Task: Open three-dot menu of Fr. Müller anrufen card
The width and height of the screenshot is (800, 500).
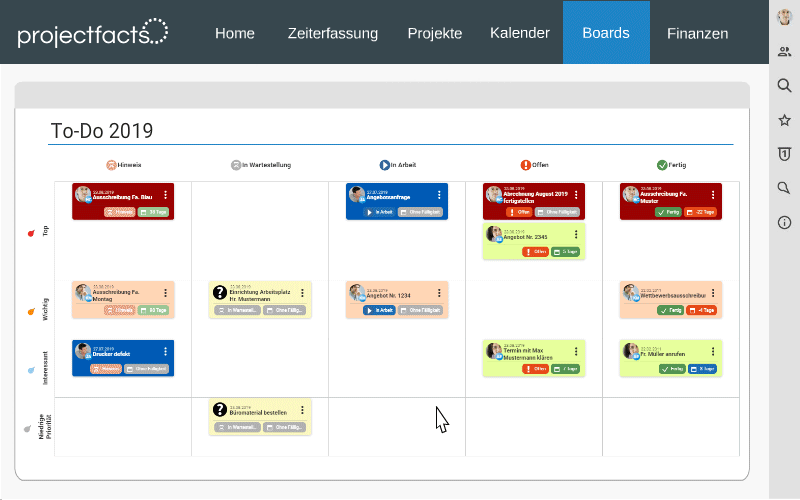Action: coord(713,352)
